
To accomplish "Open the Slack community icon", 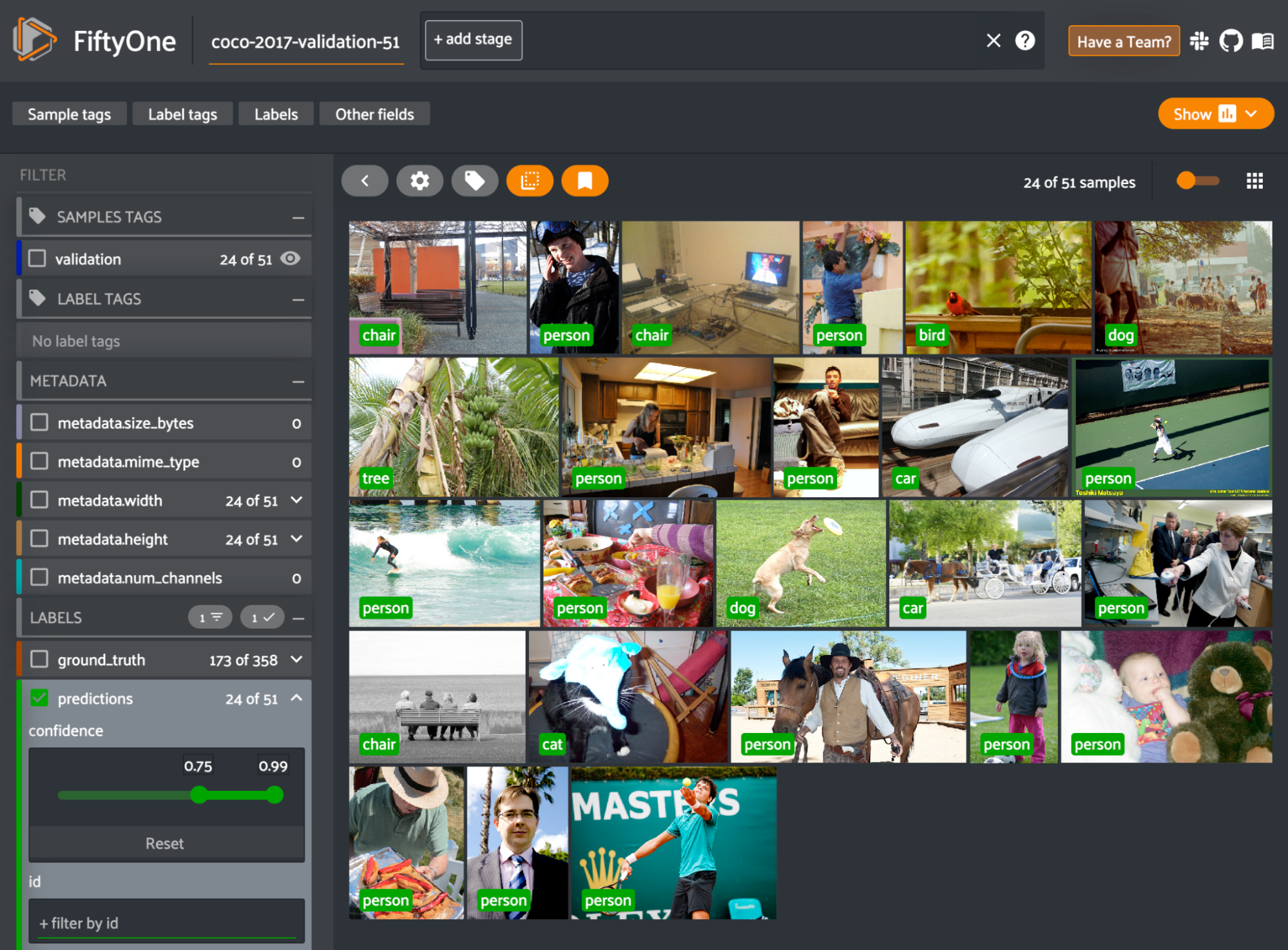I will (x=1199, y=42).
